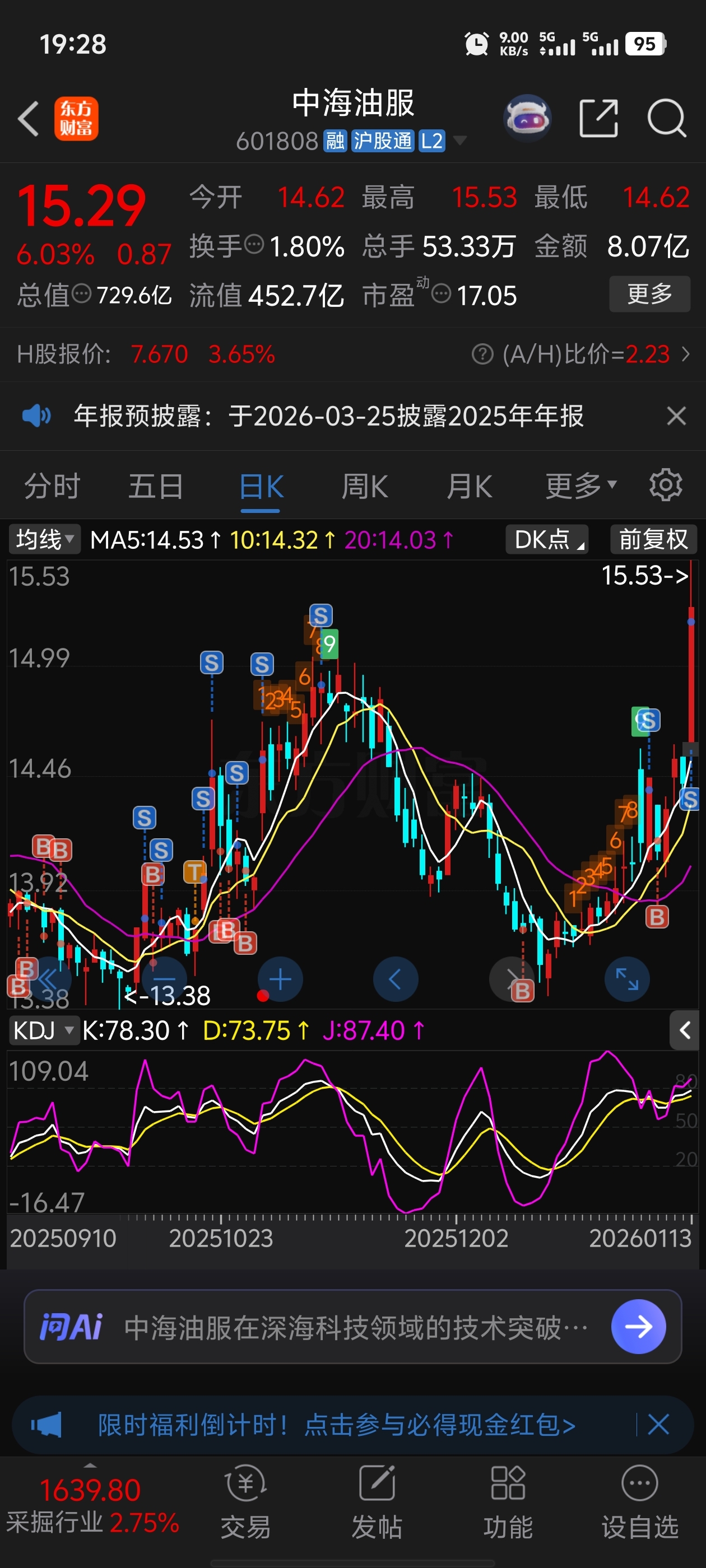This screenshot has height=1568, width=706.
Task: Move chart right one step arrow
Action: 512,979
